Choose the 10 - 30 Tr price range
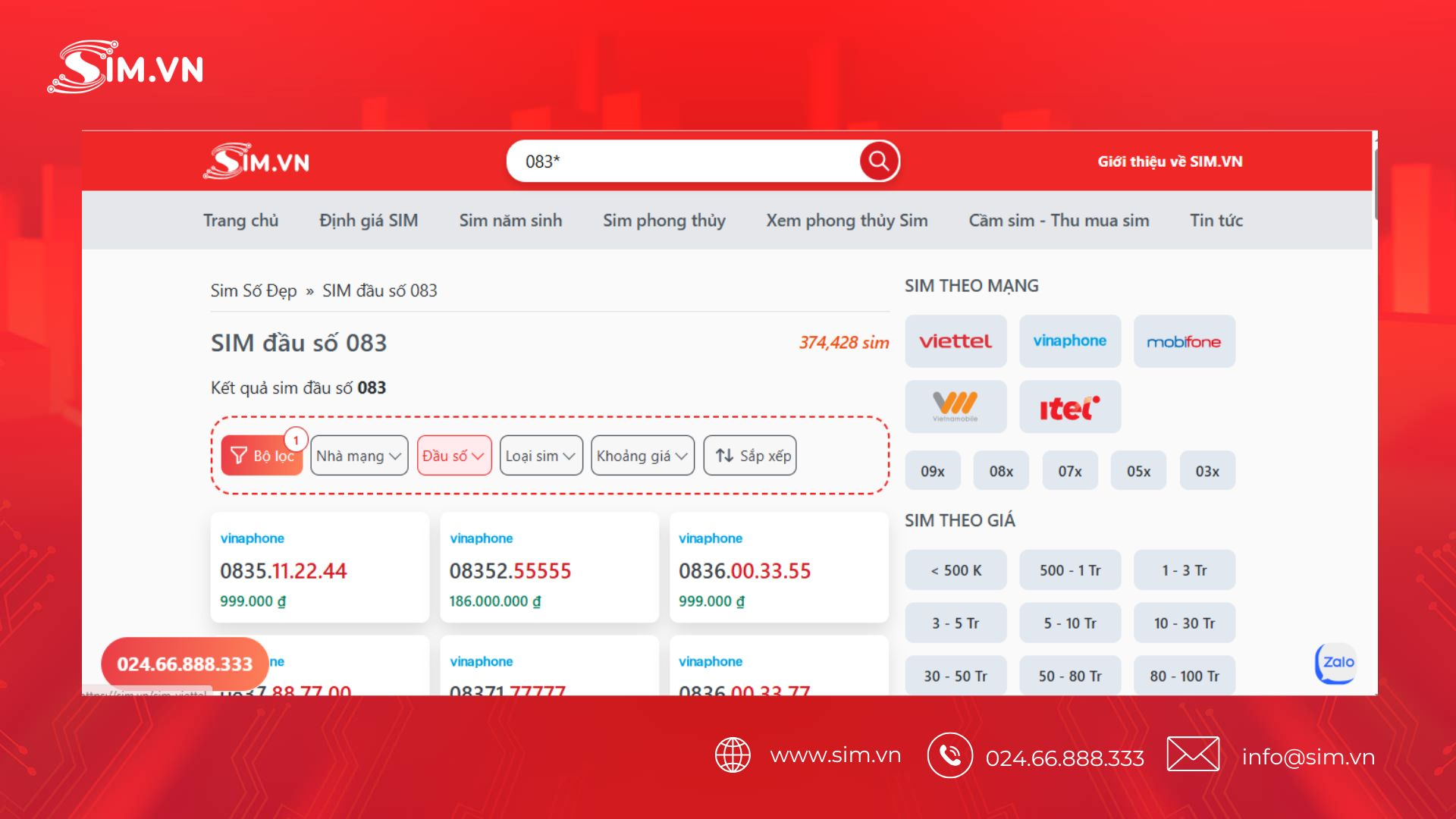1456x819 pixels. coord(1184,623)
